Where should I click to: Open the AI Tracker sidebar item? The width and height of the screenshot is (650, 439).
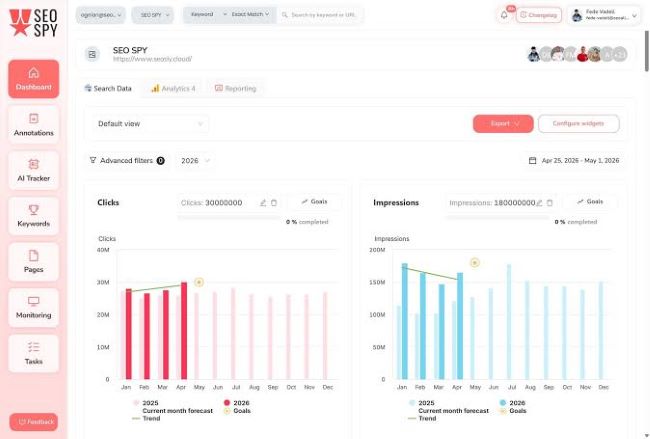pos(34,170)
